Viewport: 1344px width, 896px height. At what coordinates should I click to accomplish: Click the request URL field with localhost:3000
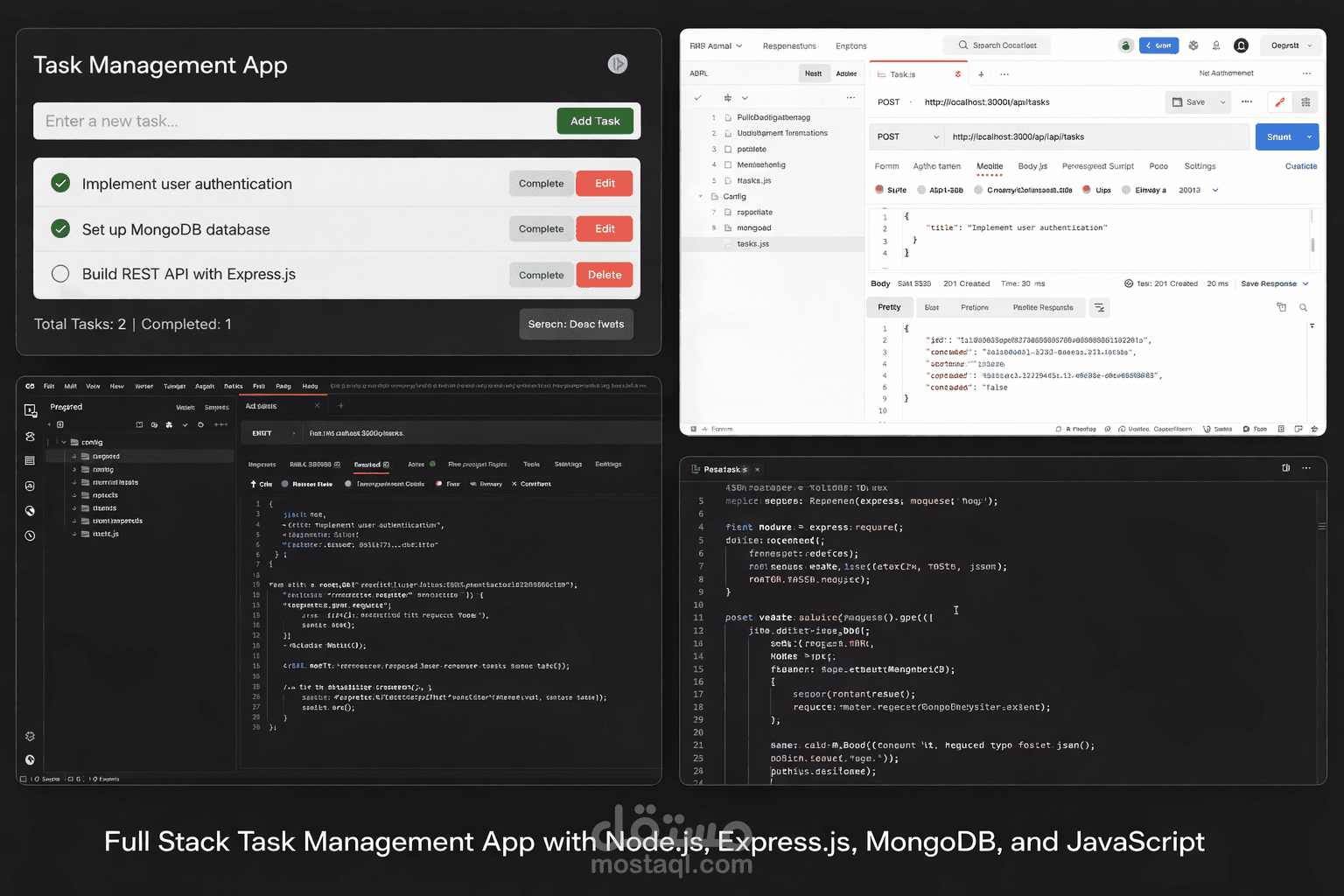[x=1098, y=137]
